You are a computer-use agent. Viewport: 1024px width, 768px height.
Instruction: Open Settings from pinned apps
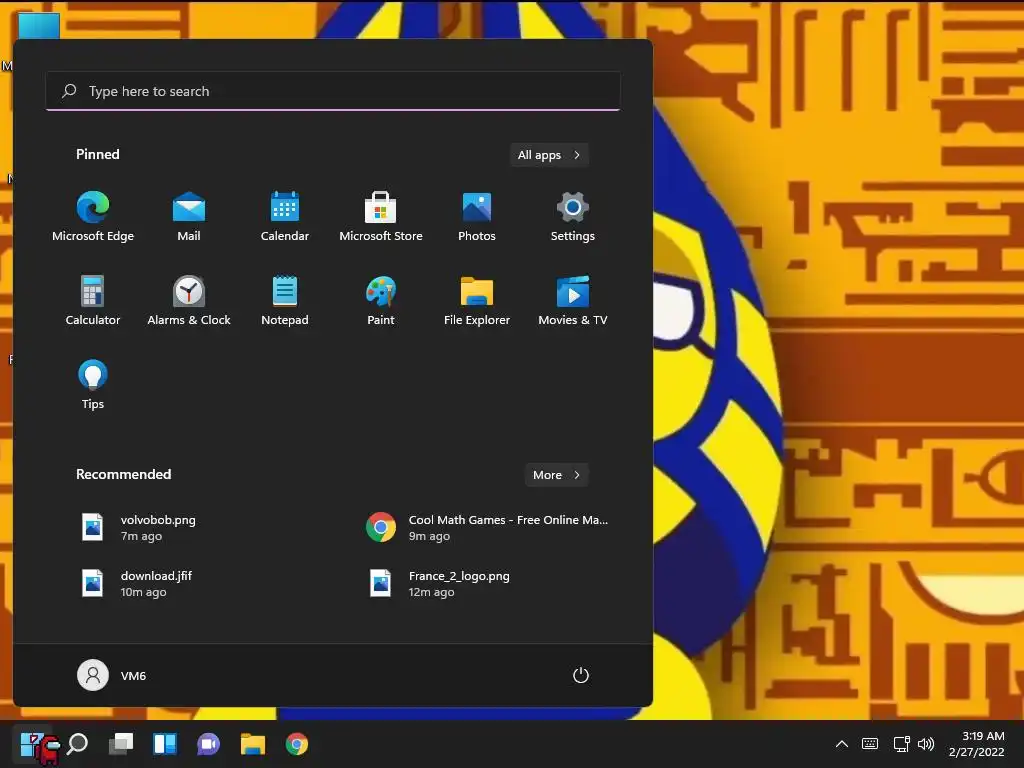pos(573,216)
